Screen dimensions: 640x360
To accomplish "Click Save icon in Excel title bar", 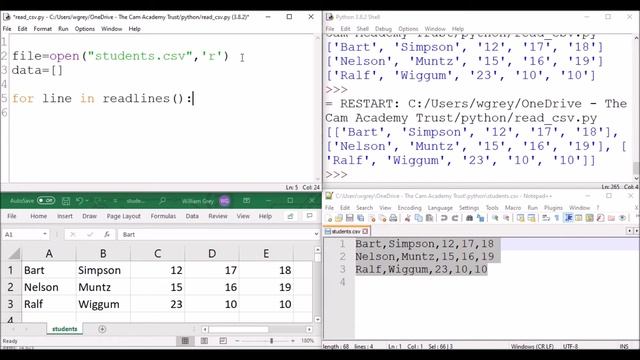I will coord(66,201).
